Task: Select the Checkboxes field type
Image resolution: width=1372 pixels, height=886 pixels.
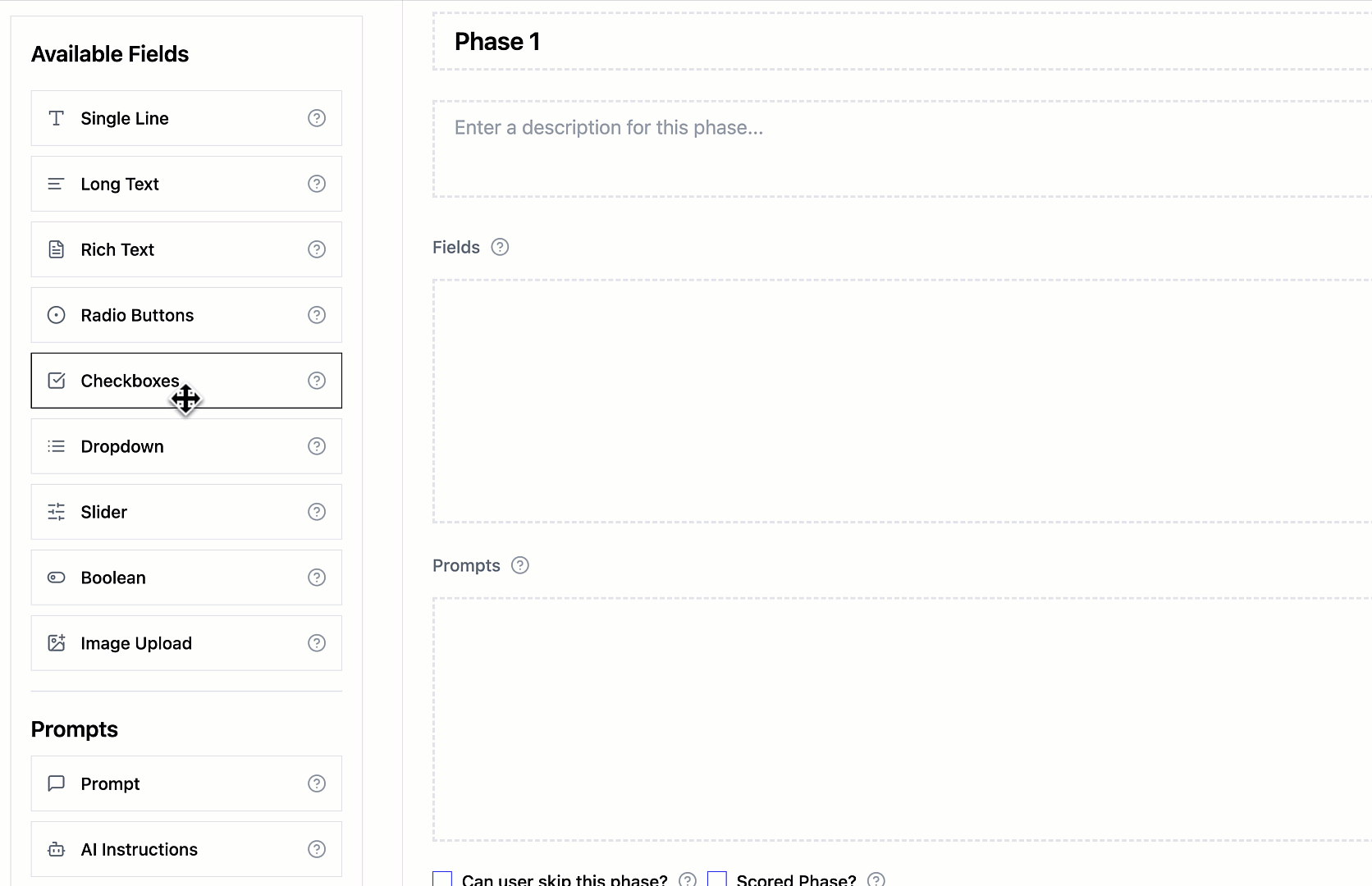Action: click(x=130, y=381)
